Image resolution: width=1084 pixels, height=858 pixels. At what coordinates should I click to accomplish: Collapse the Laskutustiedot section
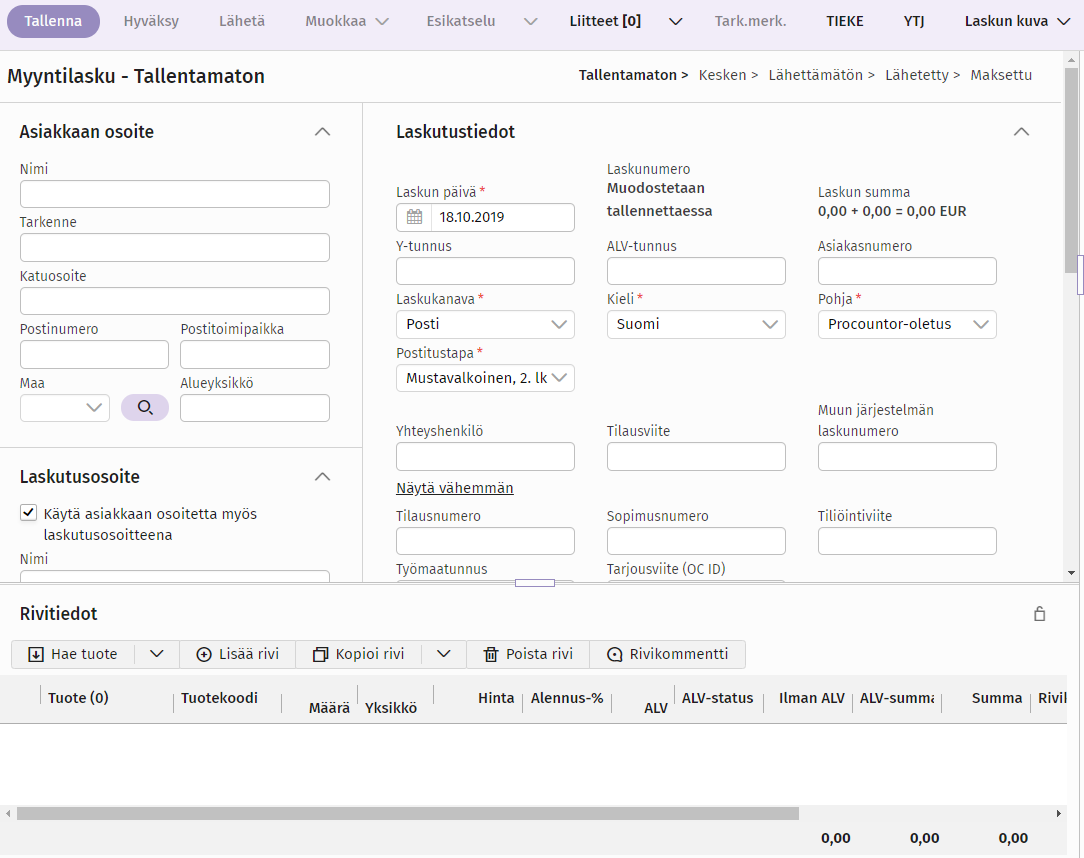(1021, 132)
